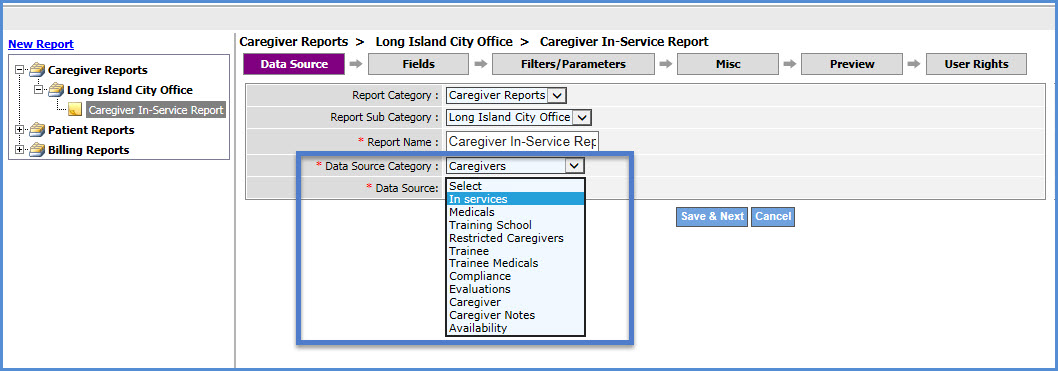Viewport: 1058px width, 371px height.
Task: Choose Restricted Caregivers from the list
Action: (x=516, y=237)
